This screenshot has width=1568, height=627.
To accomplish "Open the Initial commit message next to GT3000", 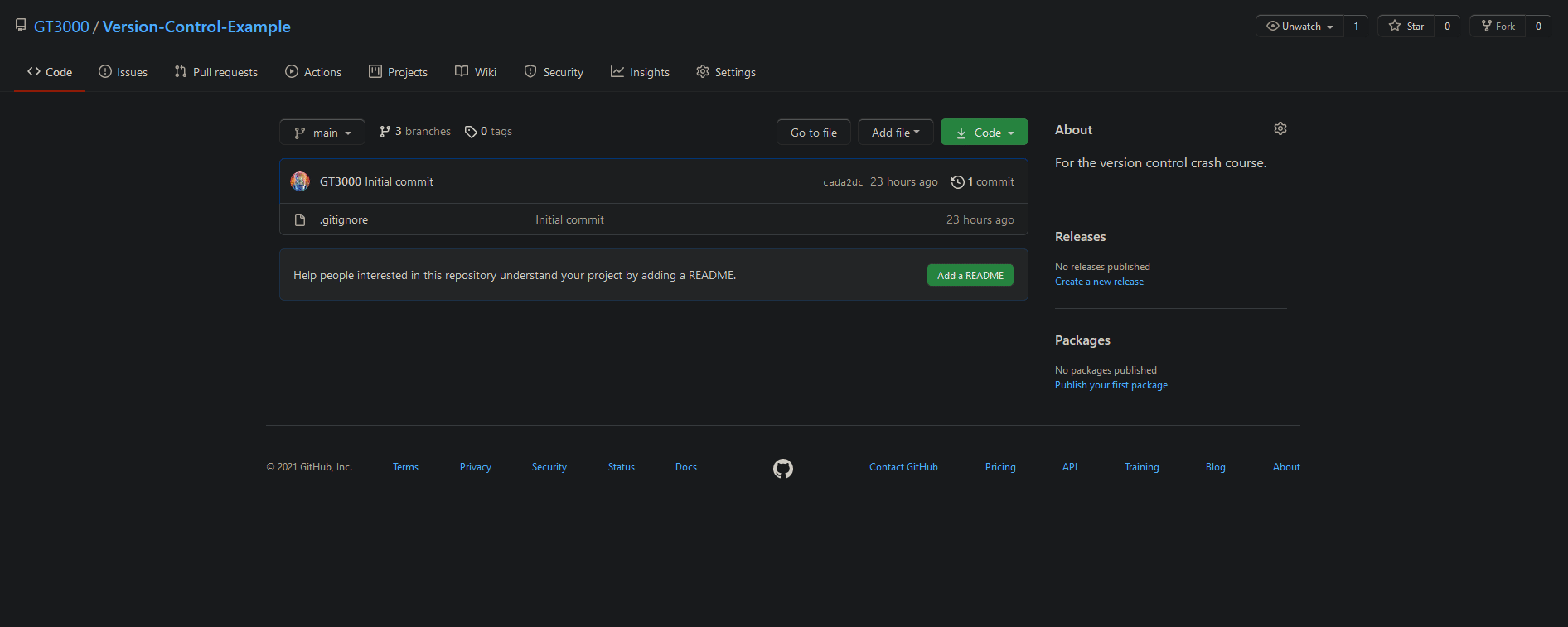I will 399,182.
